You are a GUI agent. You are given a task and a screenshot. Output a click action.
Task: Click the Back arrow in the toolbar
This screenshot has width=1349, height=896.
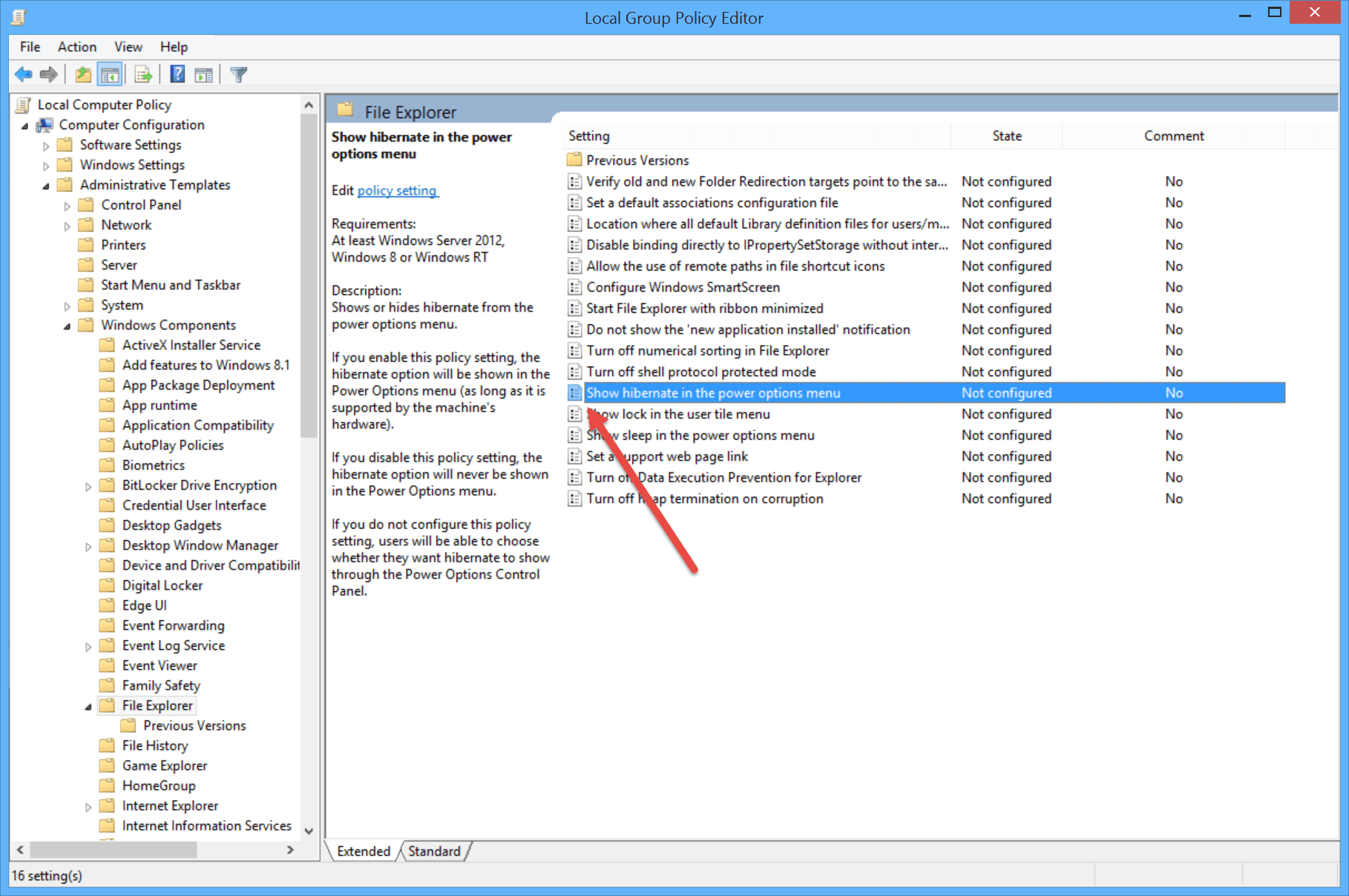[x=24, y=75]
